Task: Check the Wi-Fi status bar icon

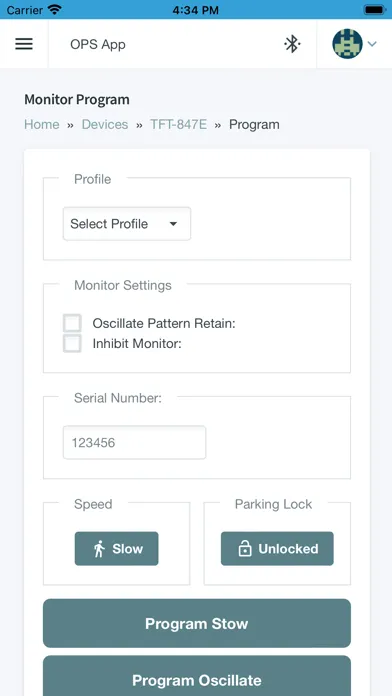Action: tap(55, 9)
